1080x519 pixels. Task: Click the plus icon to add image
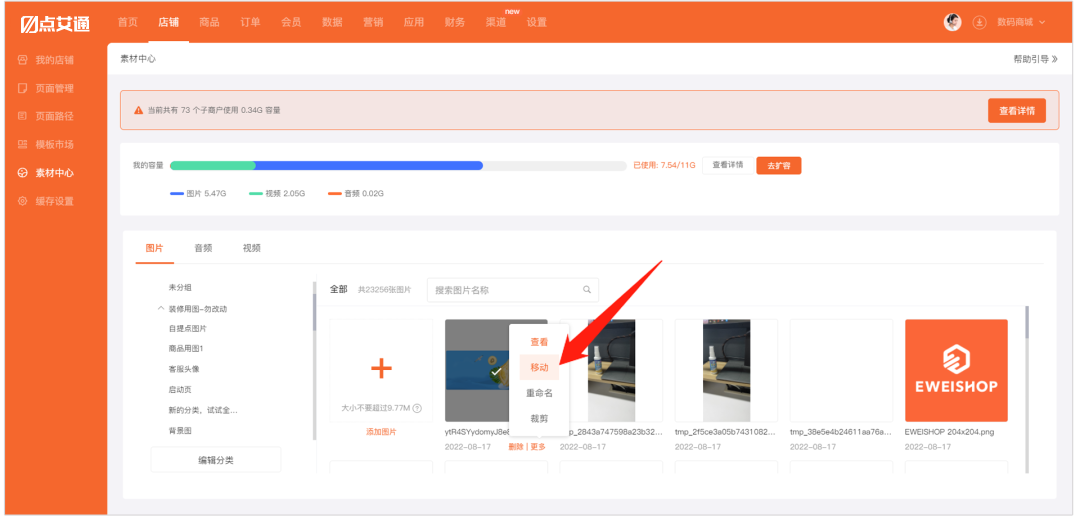pyautogui.click(x=381, y=368)
